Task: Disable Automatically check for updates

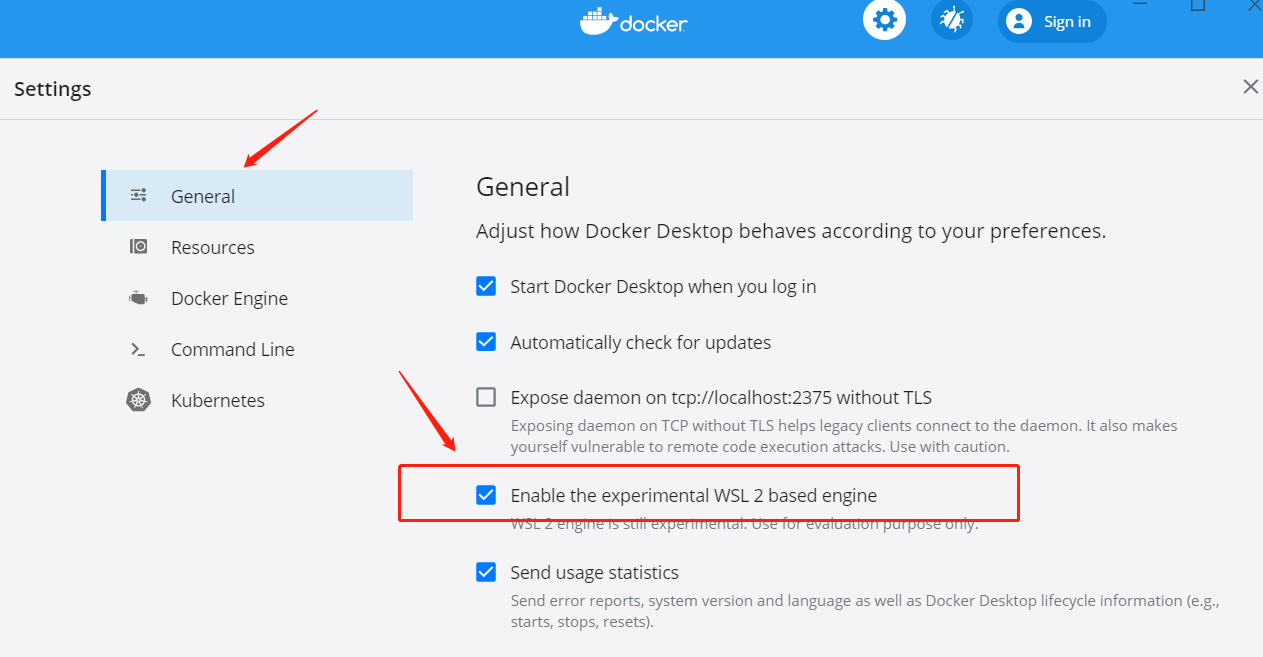Action: click(486, 342)
